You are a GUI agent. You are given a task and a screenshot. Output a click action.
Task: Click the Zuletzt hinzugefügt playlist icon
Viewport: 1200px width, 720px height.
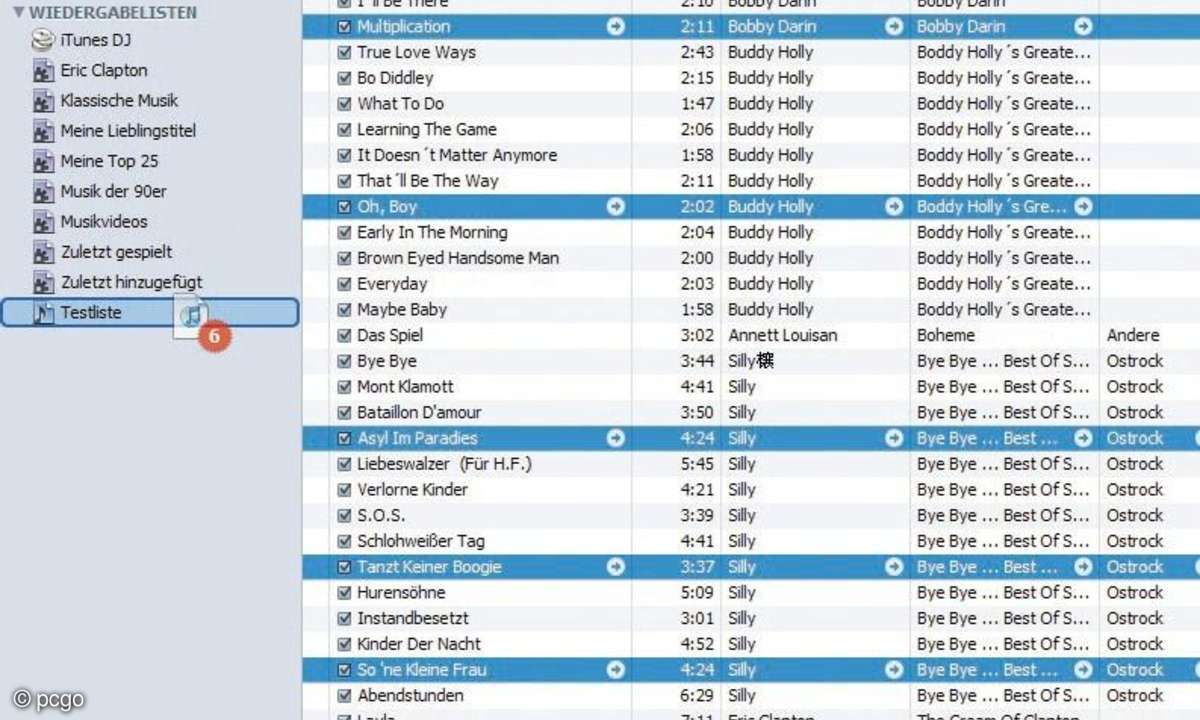[x=43, y=282]
